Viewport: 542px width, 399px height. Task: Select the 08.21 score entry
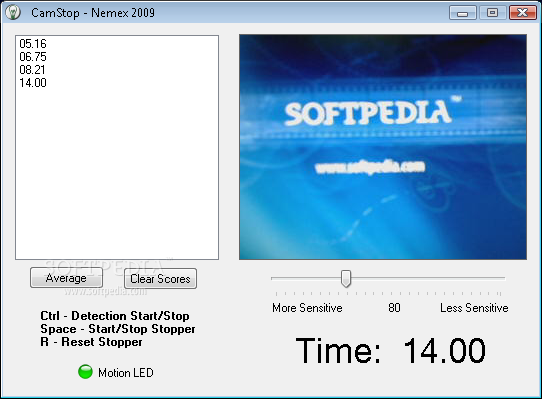32,70
